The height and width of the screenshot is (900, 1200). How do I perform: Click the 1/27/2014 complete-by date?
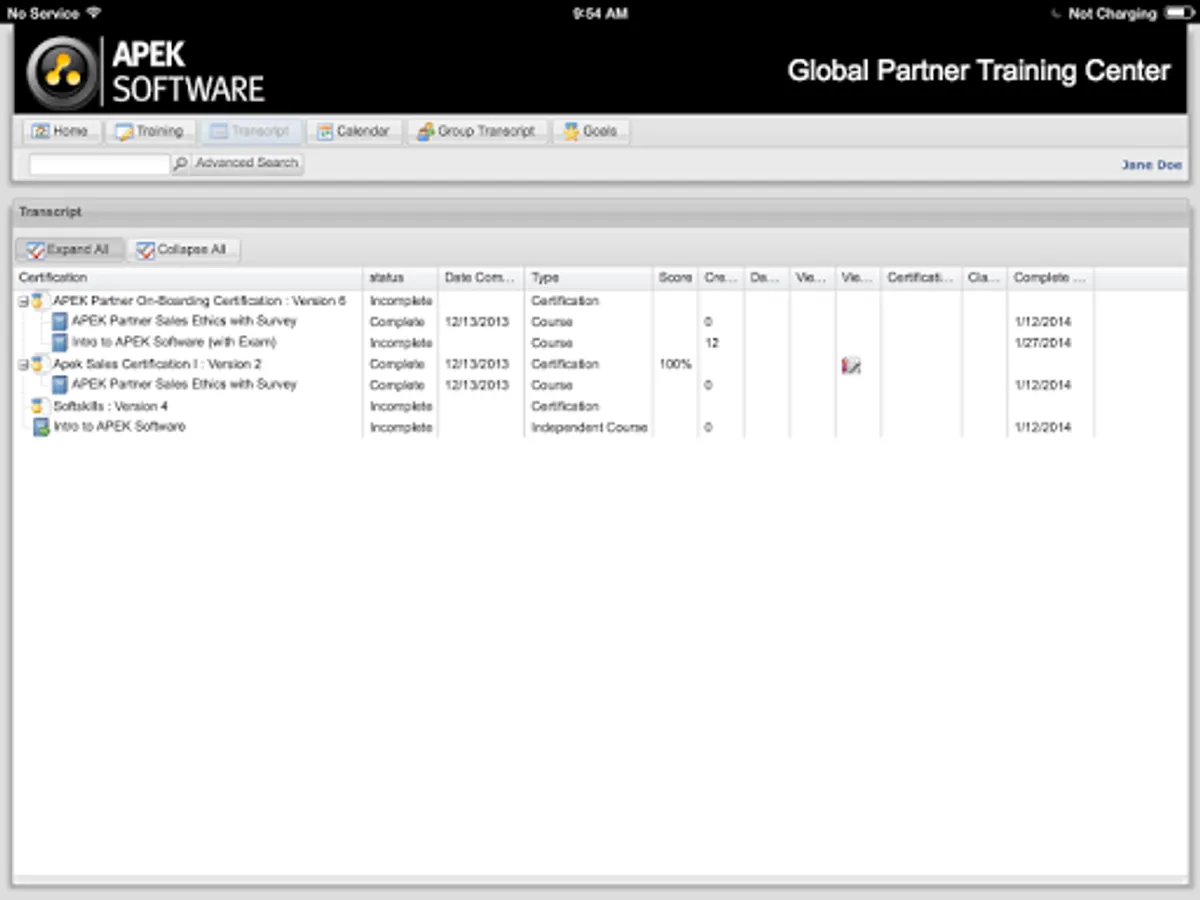click(x=1042, y=343)
